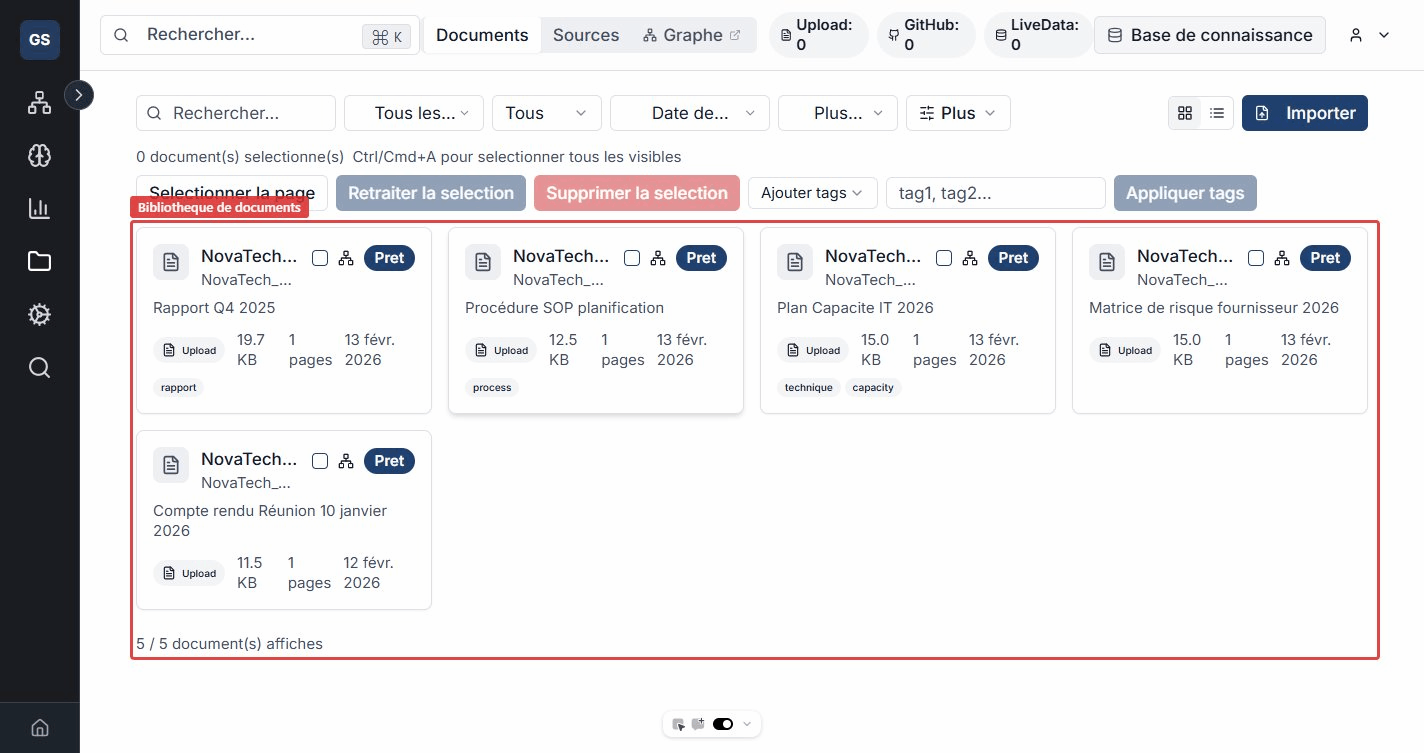The width and height of the screenshot is (1424, 753).
Task: Switch to the Sources tab
Action: tap(585, 35)
